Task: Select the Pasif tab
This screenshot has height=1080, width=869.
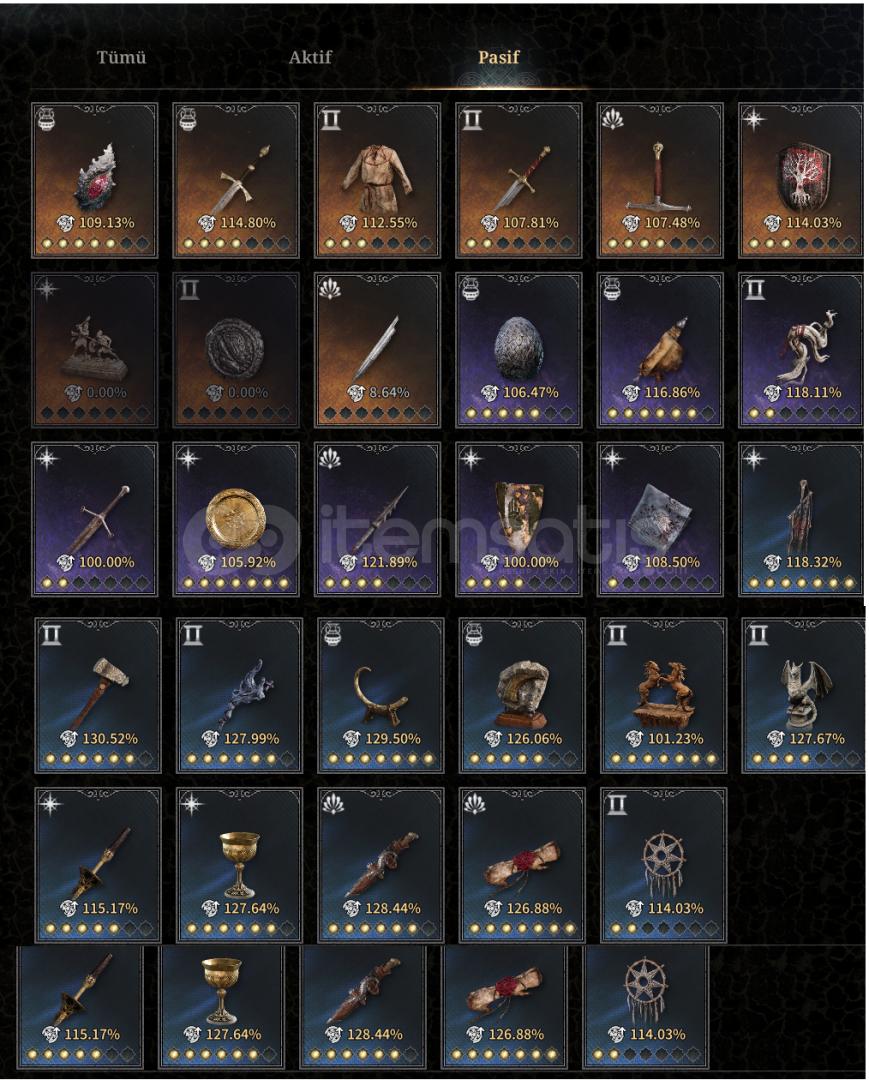Action: (x=499, y=57)
